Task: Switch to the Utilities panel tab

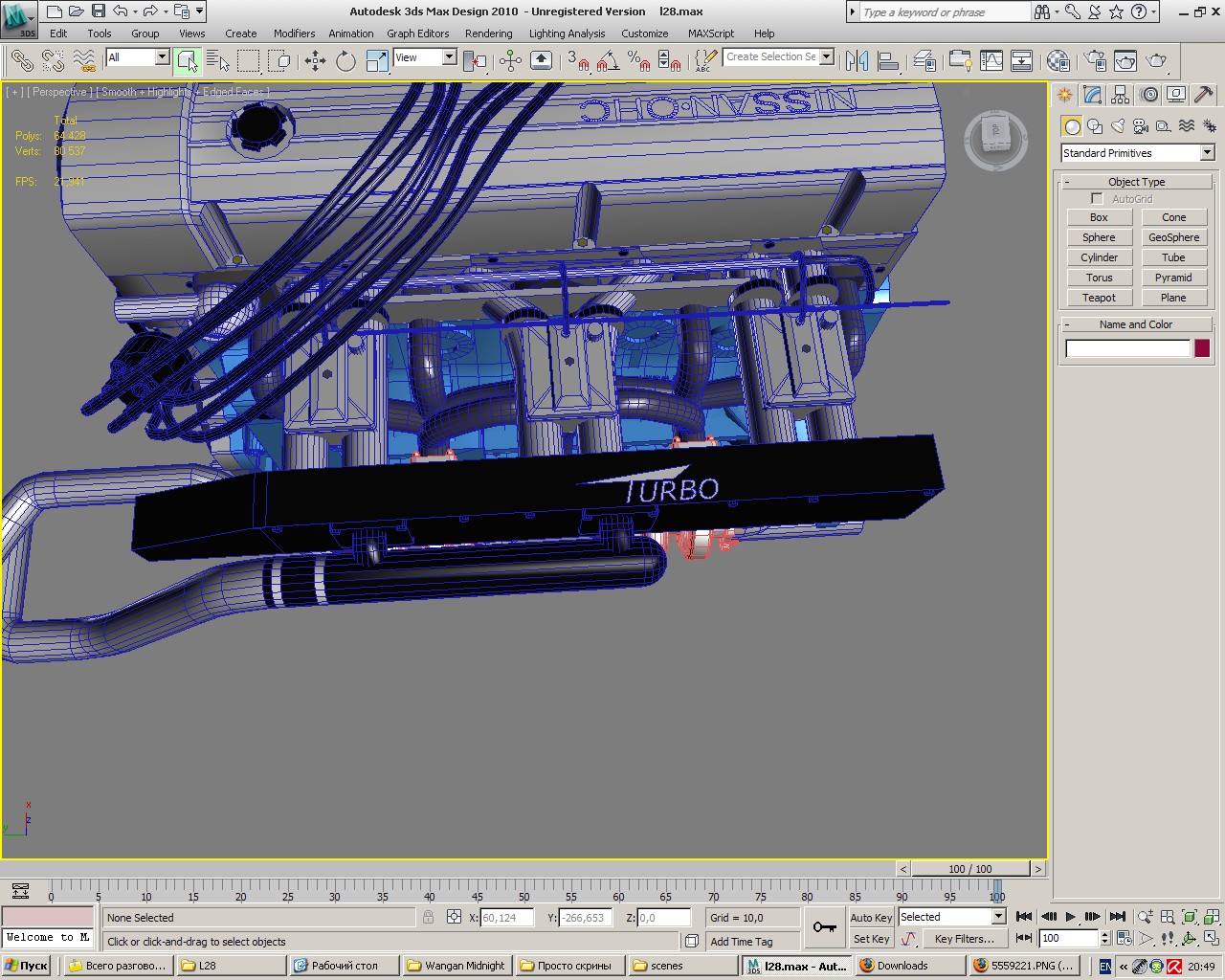Action: pos(1204,95)
